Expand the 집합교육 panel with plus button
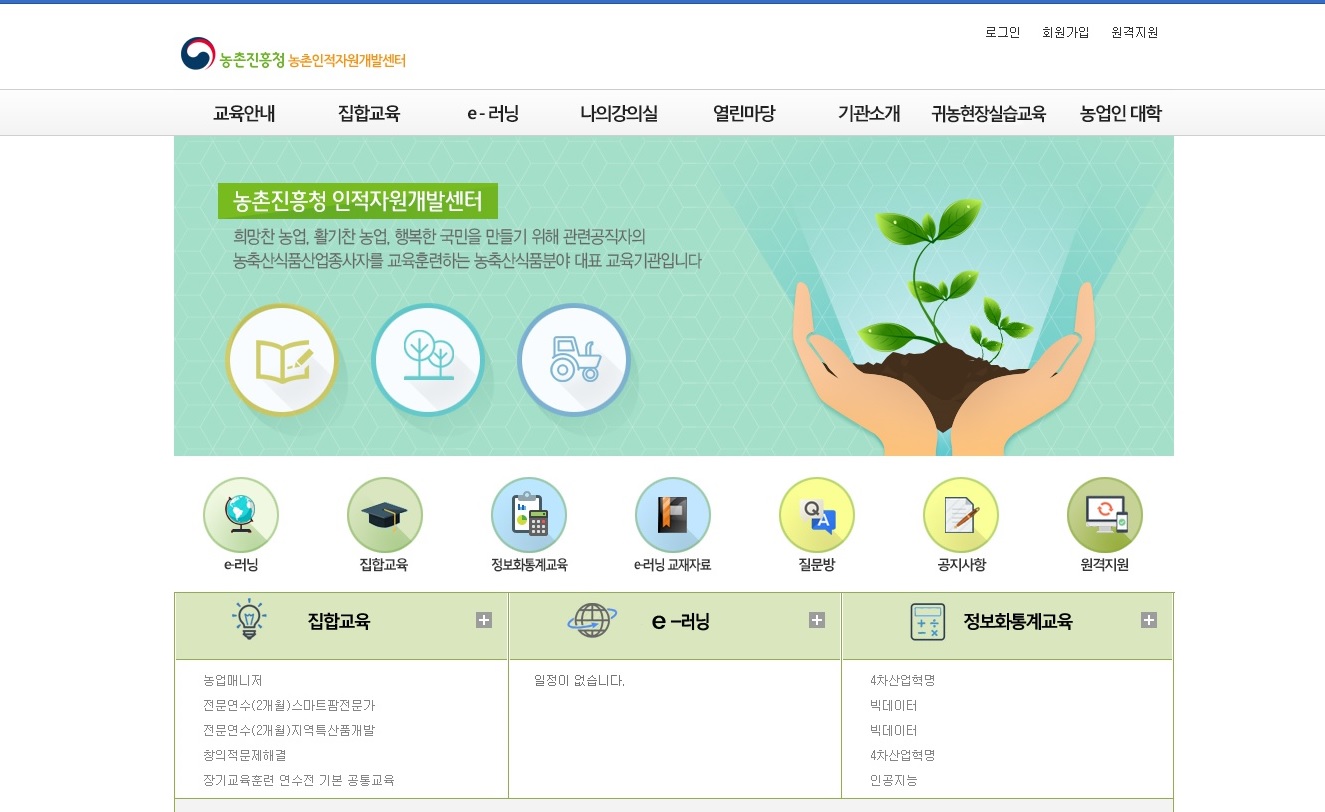Viewport: 1325px width, 812px height. click(484, 620)
